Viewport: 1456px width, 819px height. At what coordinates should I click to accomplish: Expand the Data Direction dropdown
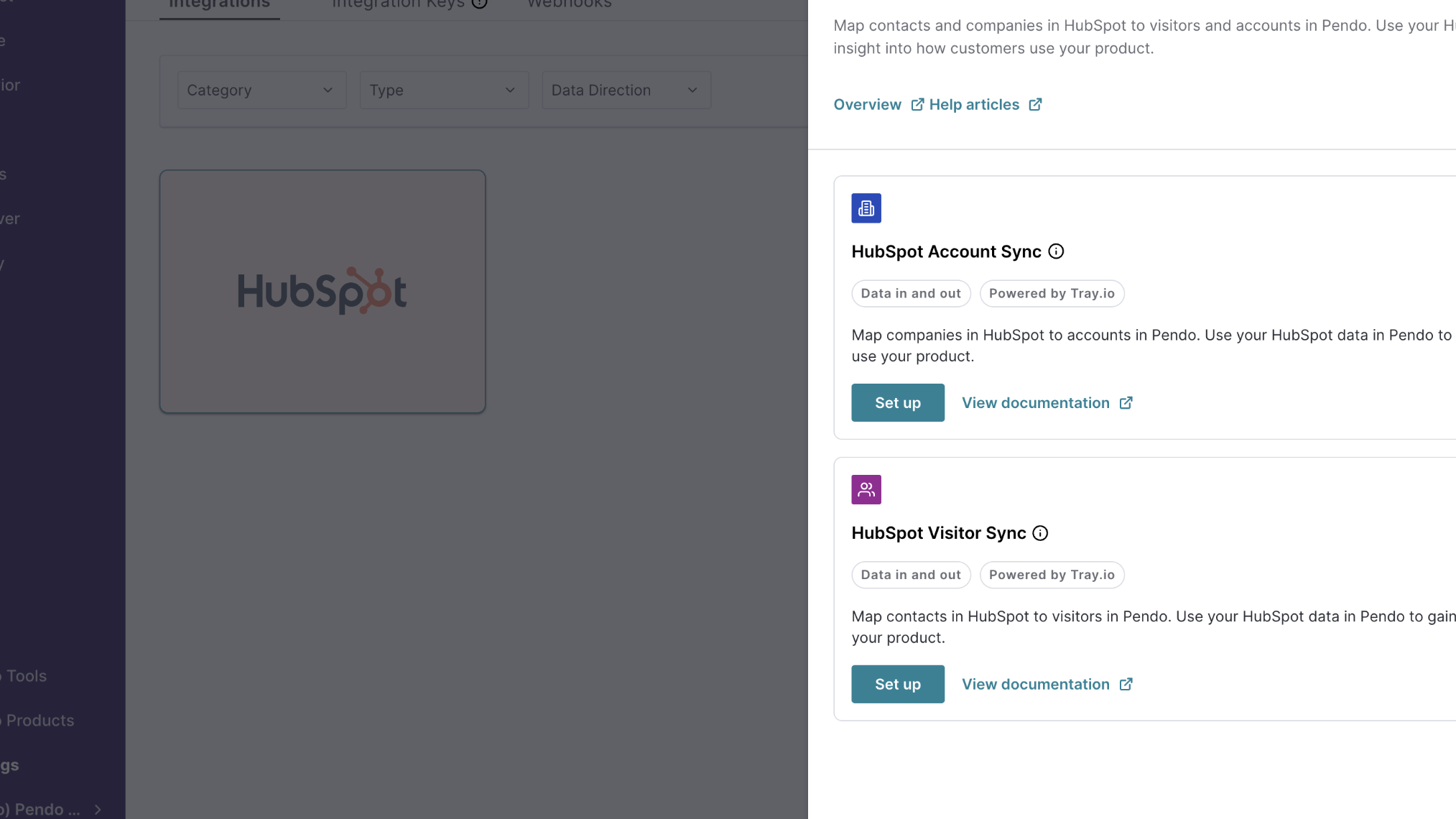pyautogui.click(x=626, y=91)
